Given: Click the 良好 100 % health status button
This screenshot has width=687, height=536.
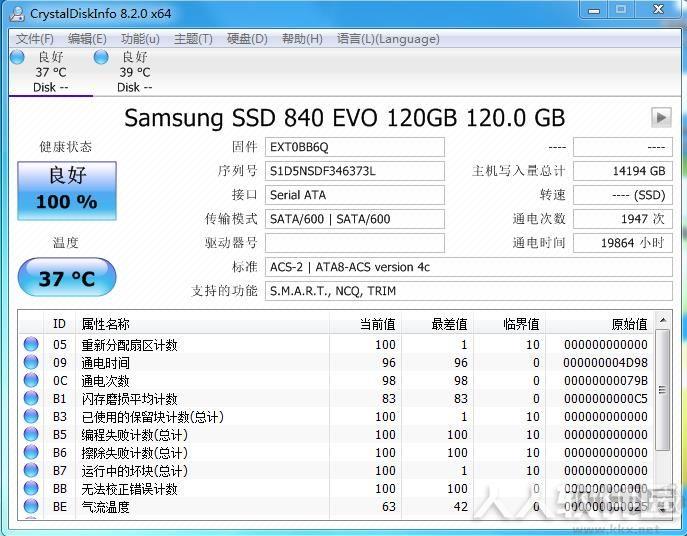Looking at the screenshot, I should [x=67, y=191].
